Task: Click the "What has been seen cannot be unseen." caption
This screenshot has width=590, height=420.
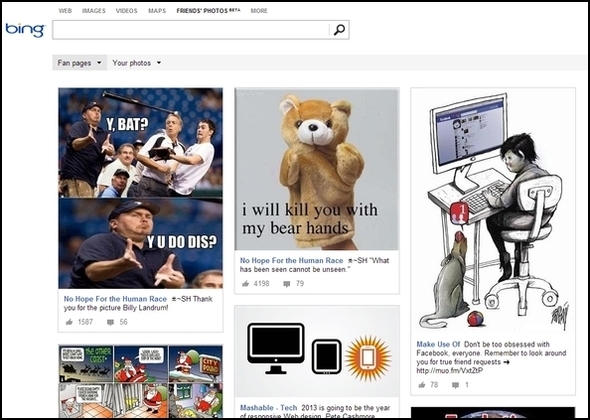Action: coord(314,265)
